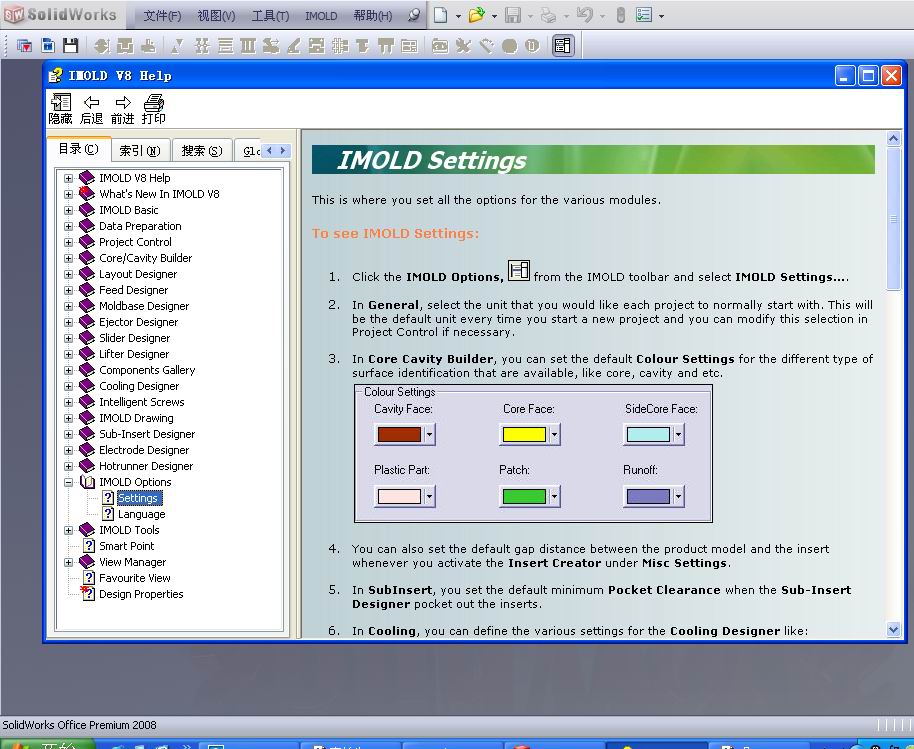Image resolution: width=914 pixels, height=749 pixels.
Task: Click the help content scrollbar down arrow
Action: tap(893, 629)
